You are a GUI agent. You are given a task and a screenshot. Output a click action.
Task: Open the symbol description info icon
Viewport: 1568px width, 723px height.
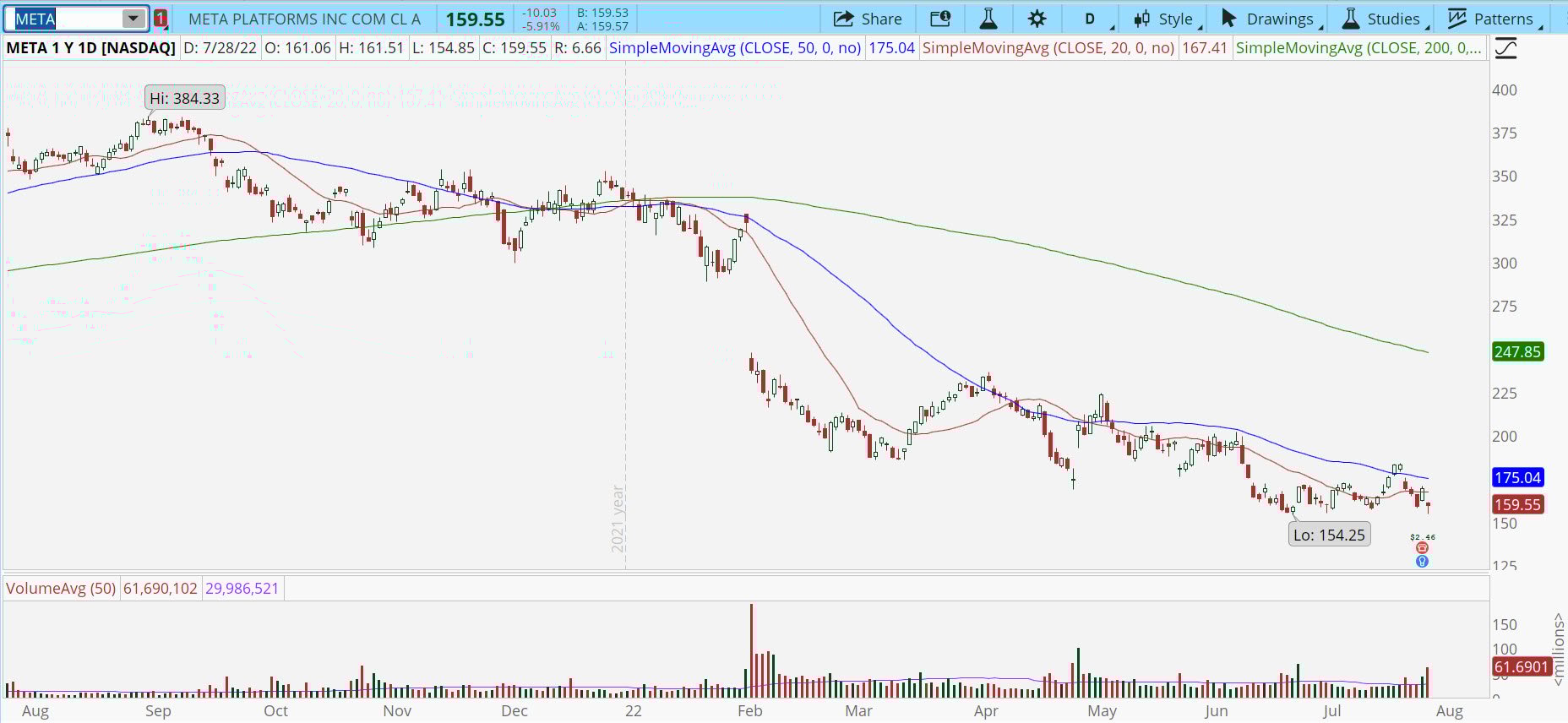click(x=940, y=19)
